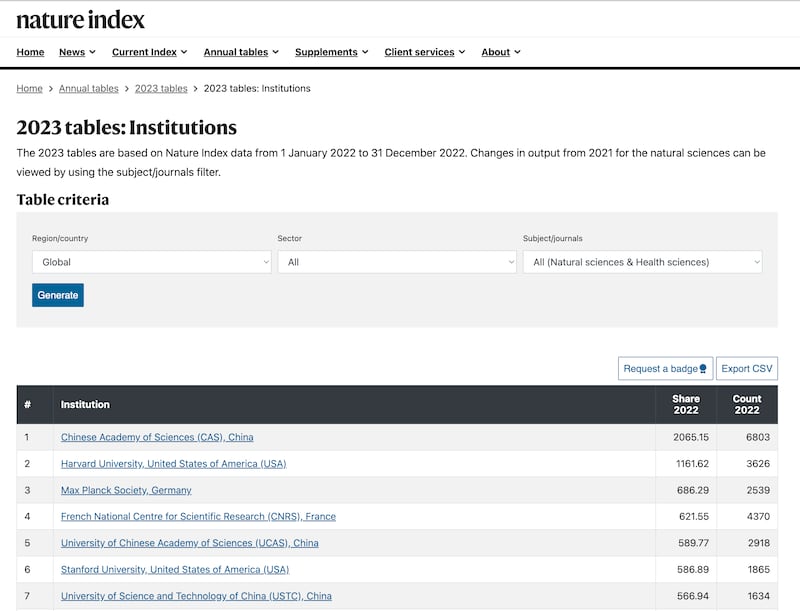
Task: Click the Count 2022 column header
Action: click(747, 404)
